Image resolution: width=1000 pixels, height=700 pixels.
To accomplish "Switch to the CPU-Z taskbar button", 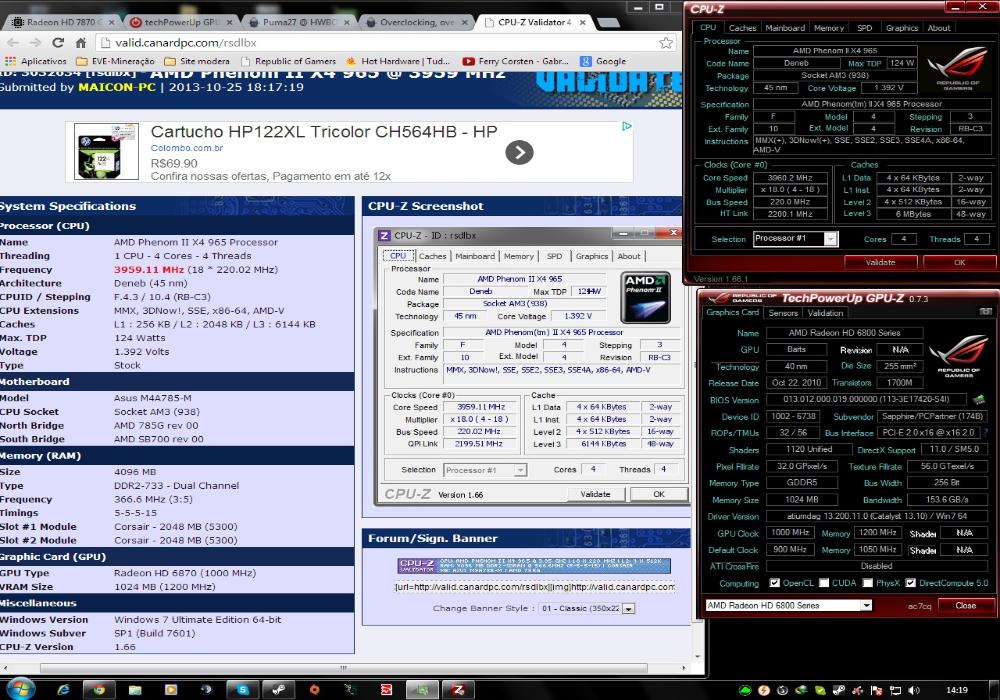I will (458, 690).
